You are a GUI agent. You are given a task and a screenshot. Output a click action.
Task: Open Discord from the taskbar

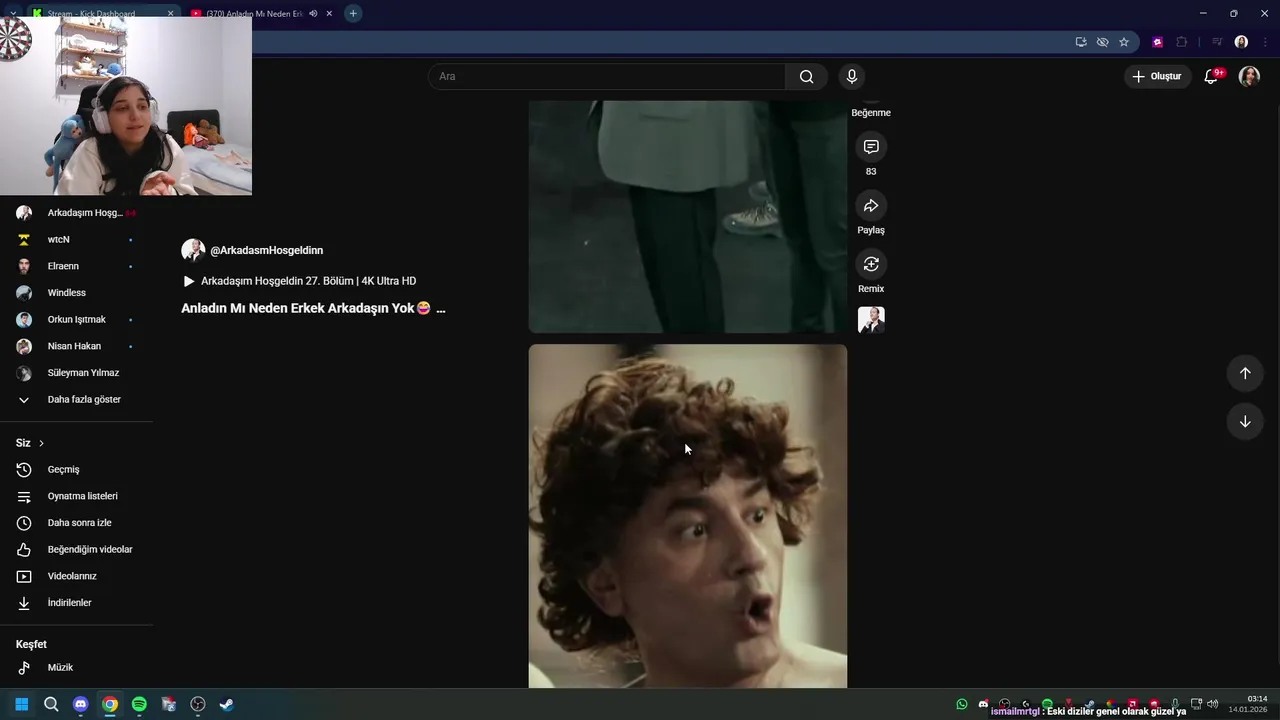point(80,704)
